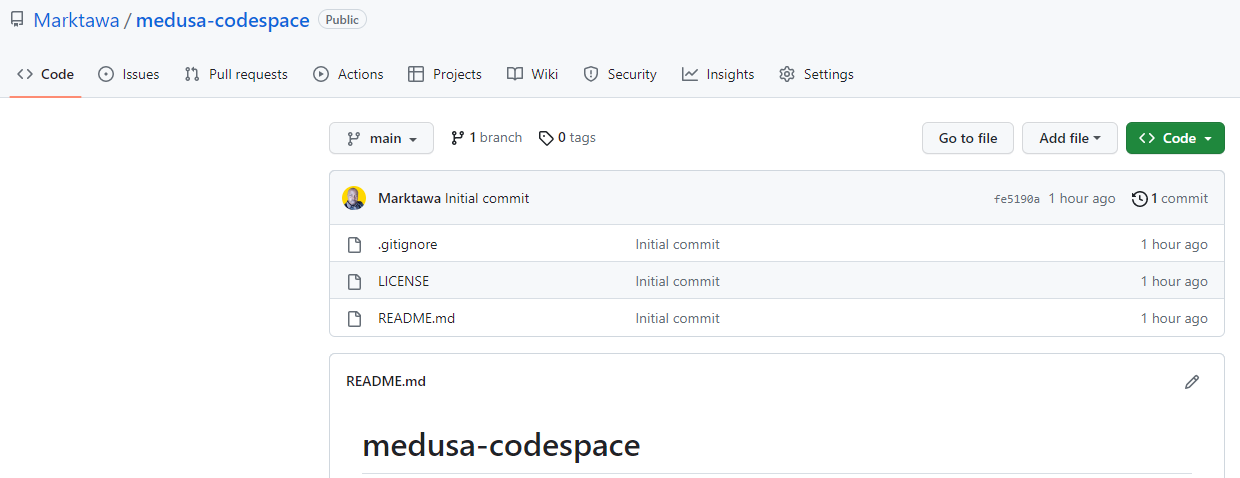The image size is (1240, 478).
Task: Click Initial commit message in .gitignore row
Action: tap(677, 244)
